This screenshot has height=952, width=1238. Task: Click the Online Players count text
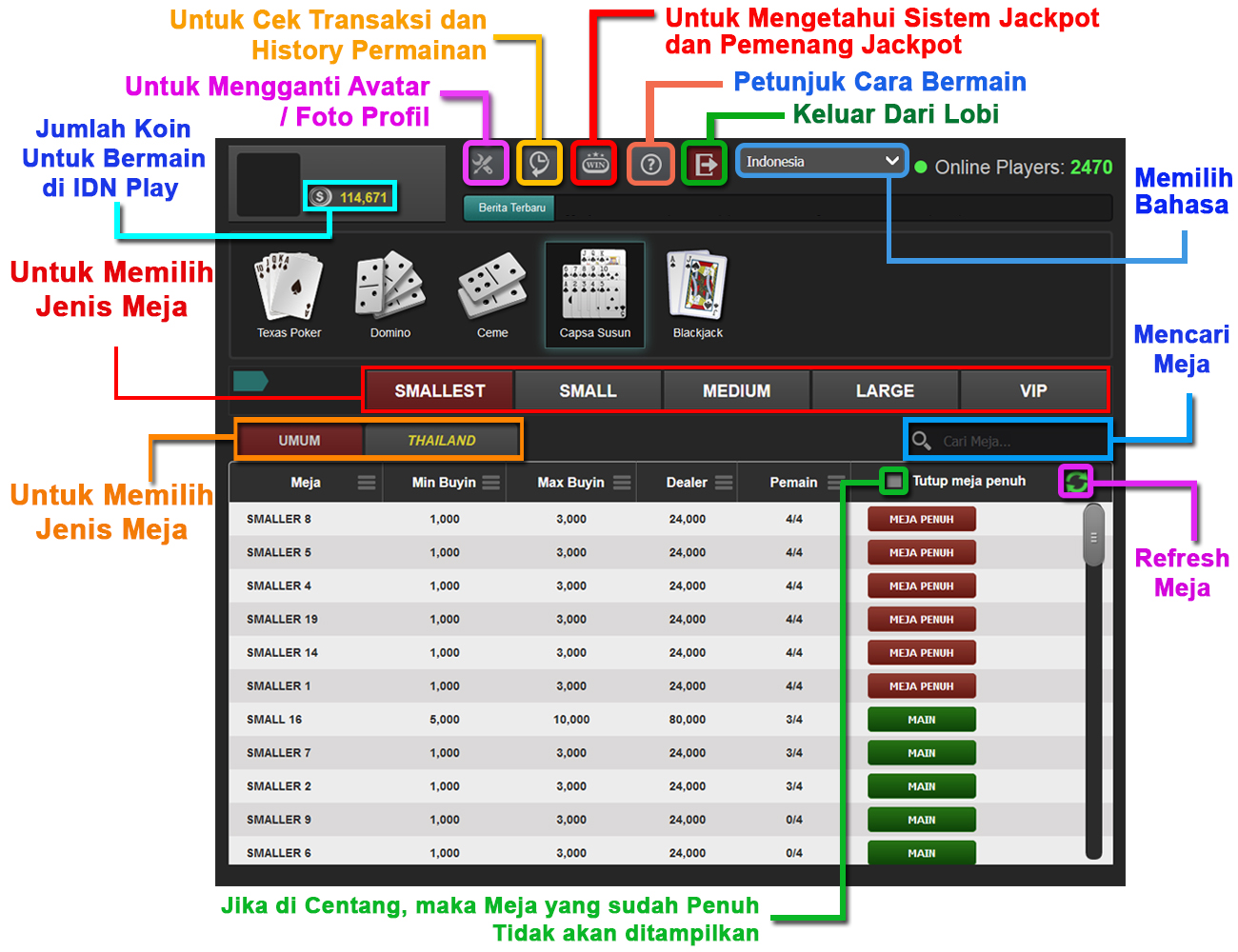click(x=1024, y=168)
